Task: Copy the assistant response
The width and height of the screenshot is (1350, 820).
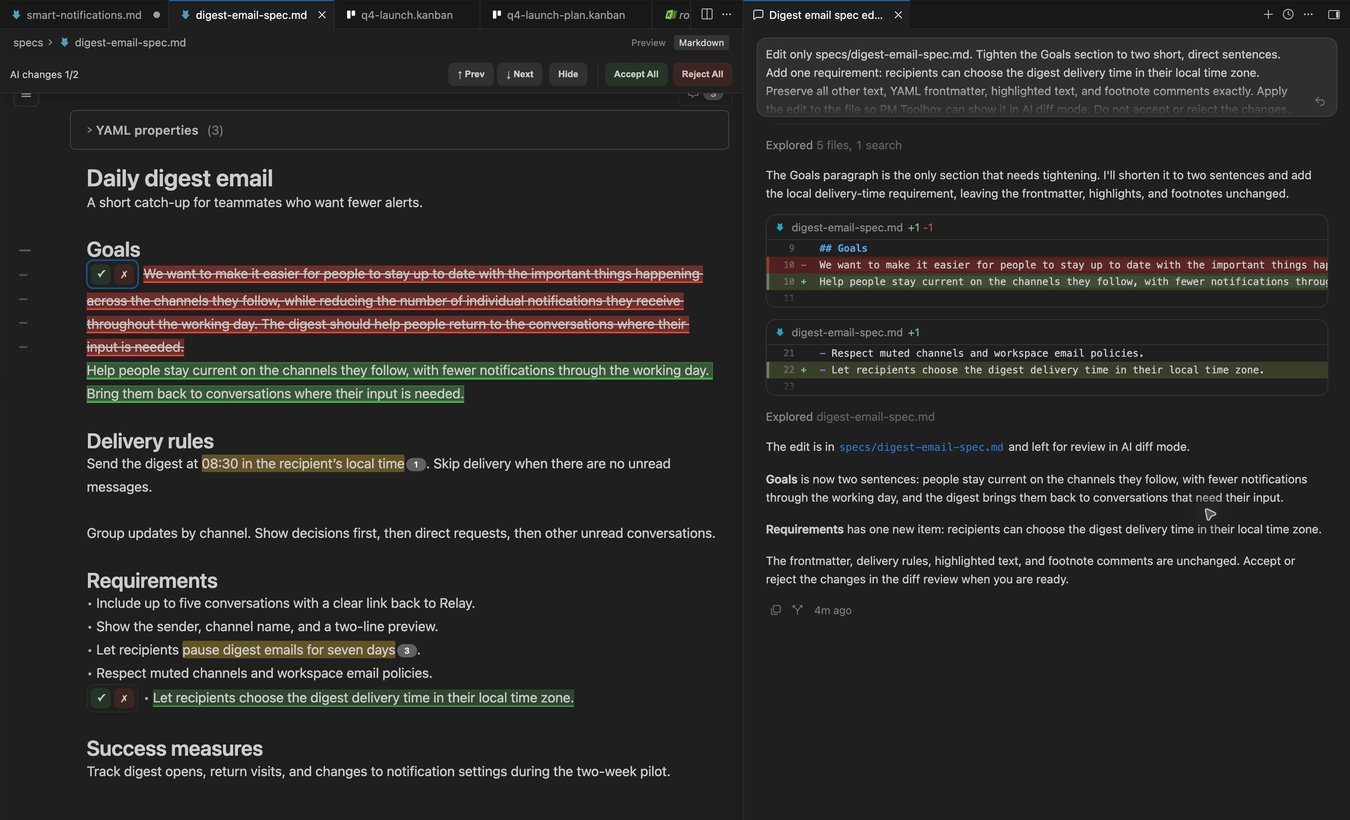Action: coord(776,610)
